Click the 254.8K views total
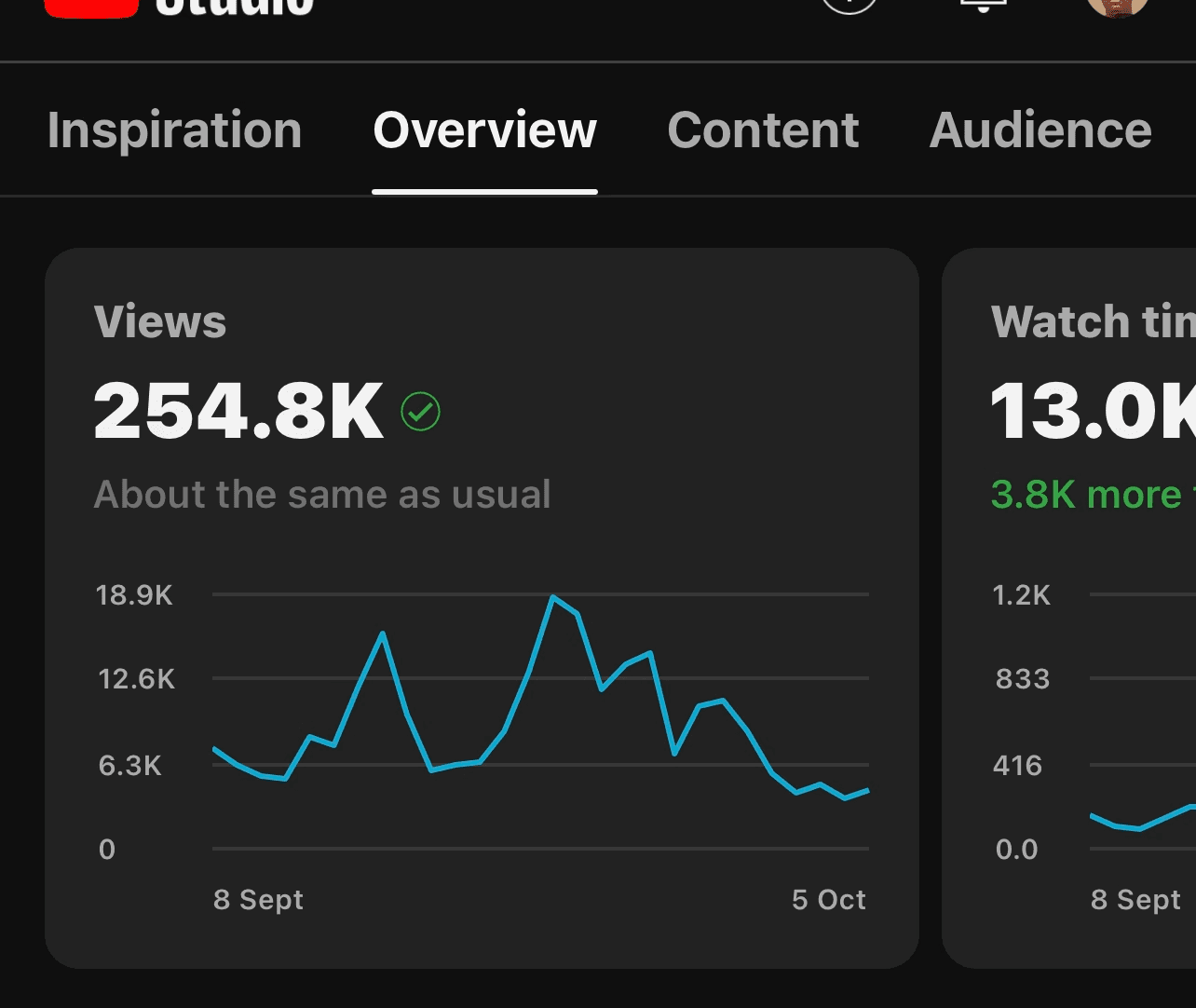 coord(238,411)
